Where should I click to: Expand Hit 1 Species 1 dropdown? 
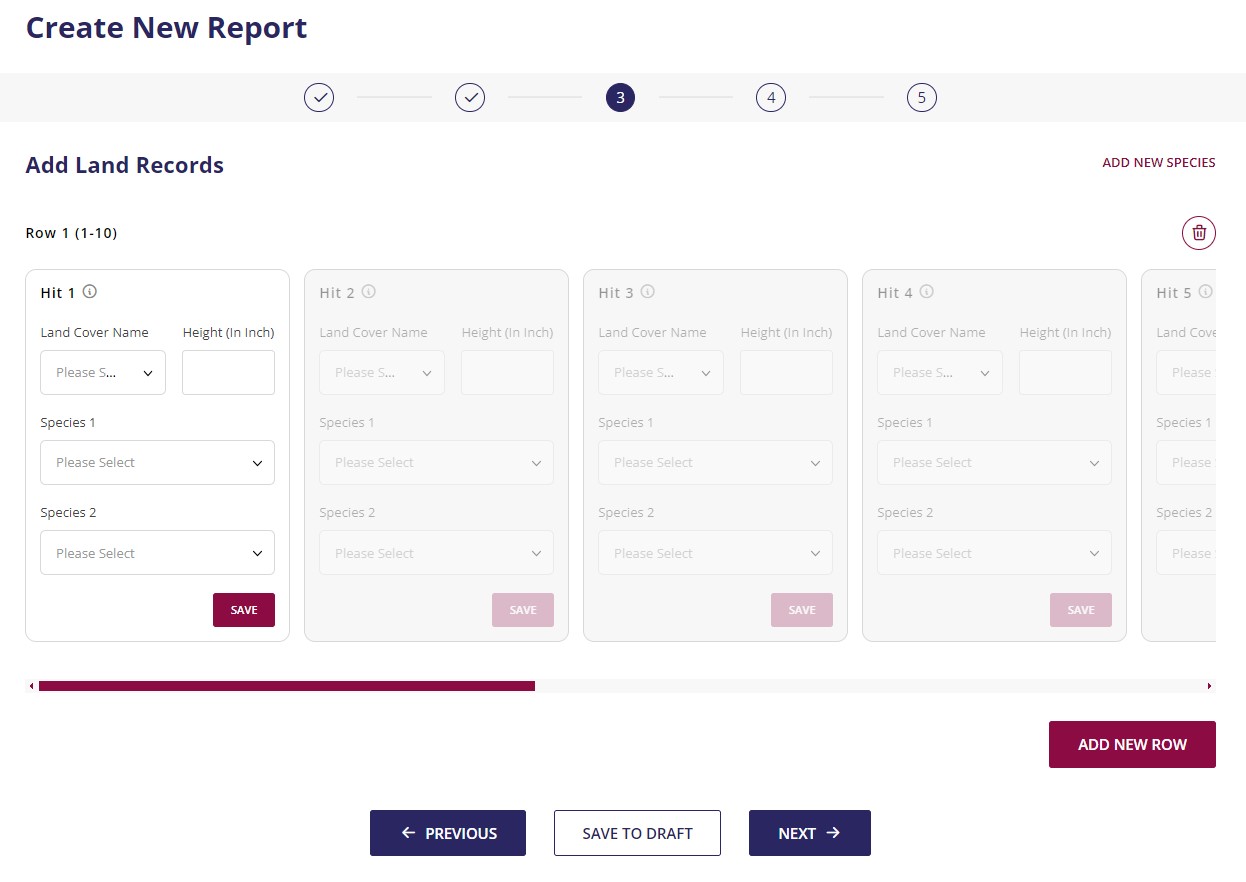(157, 463)
